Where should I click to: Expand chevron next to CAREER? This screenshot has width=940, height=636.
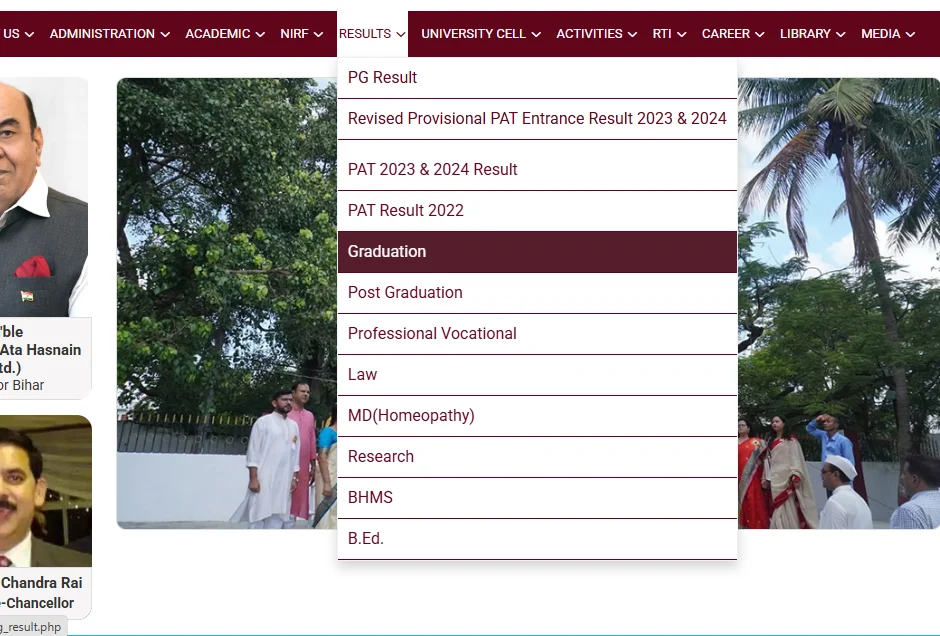[760, 35]
